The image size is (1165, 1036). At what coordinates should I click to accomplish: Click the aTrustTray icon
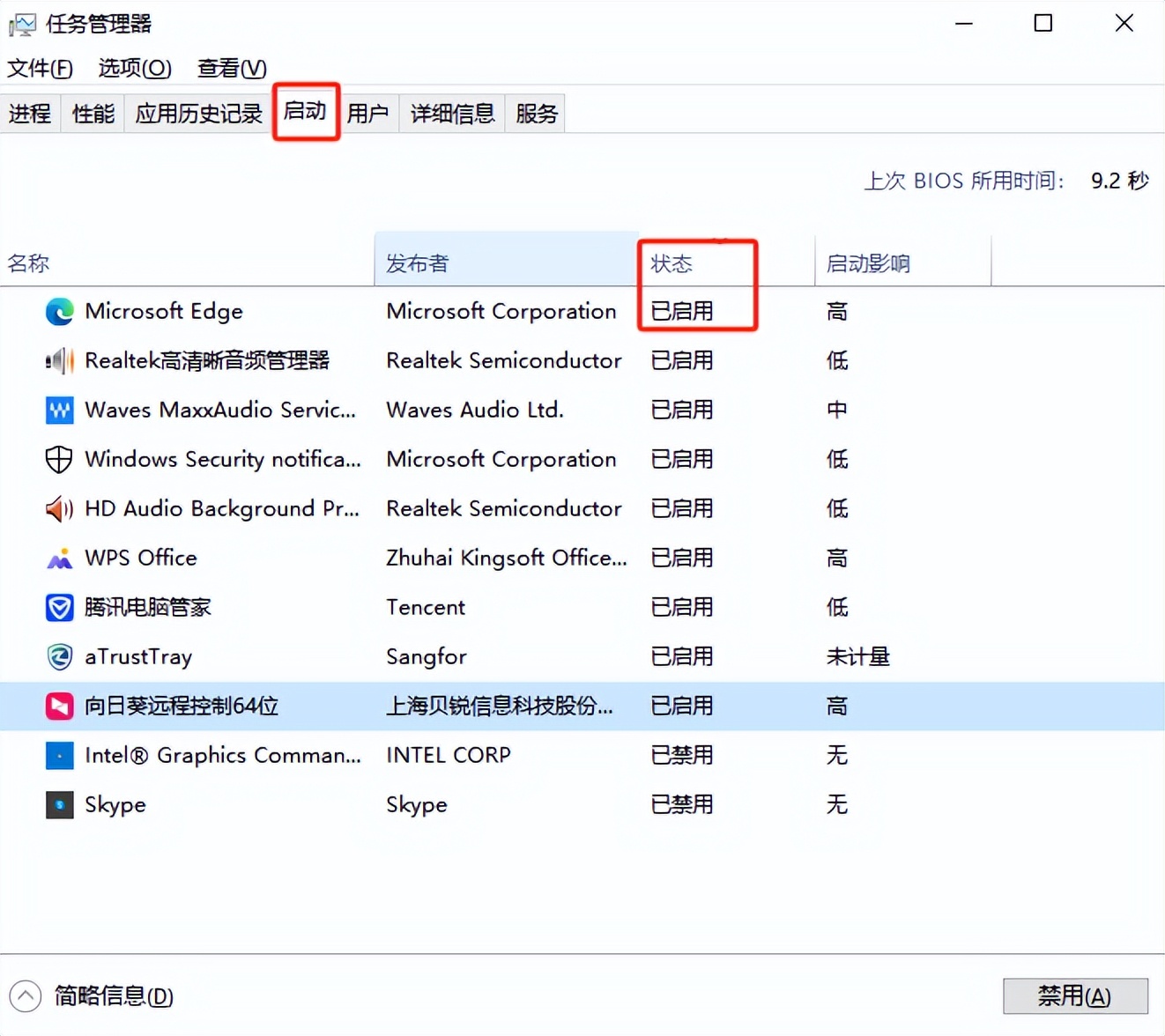coord(59,656)
